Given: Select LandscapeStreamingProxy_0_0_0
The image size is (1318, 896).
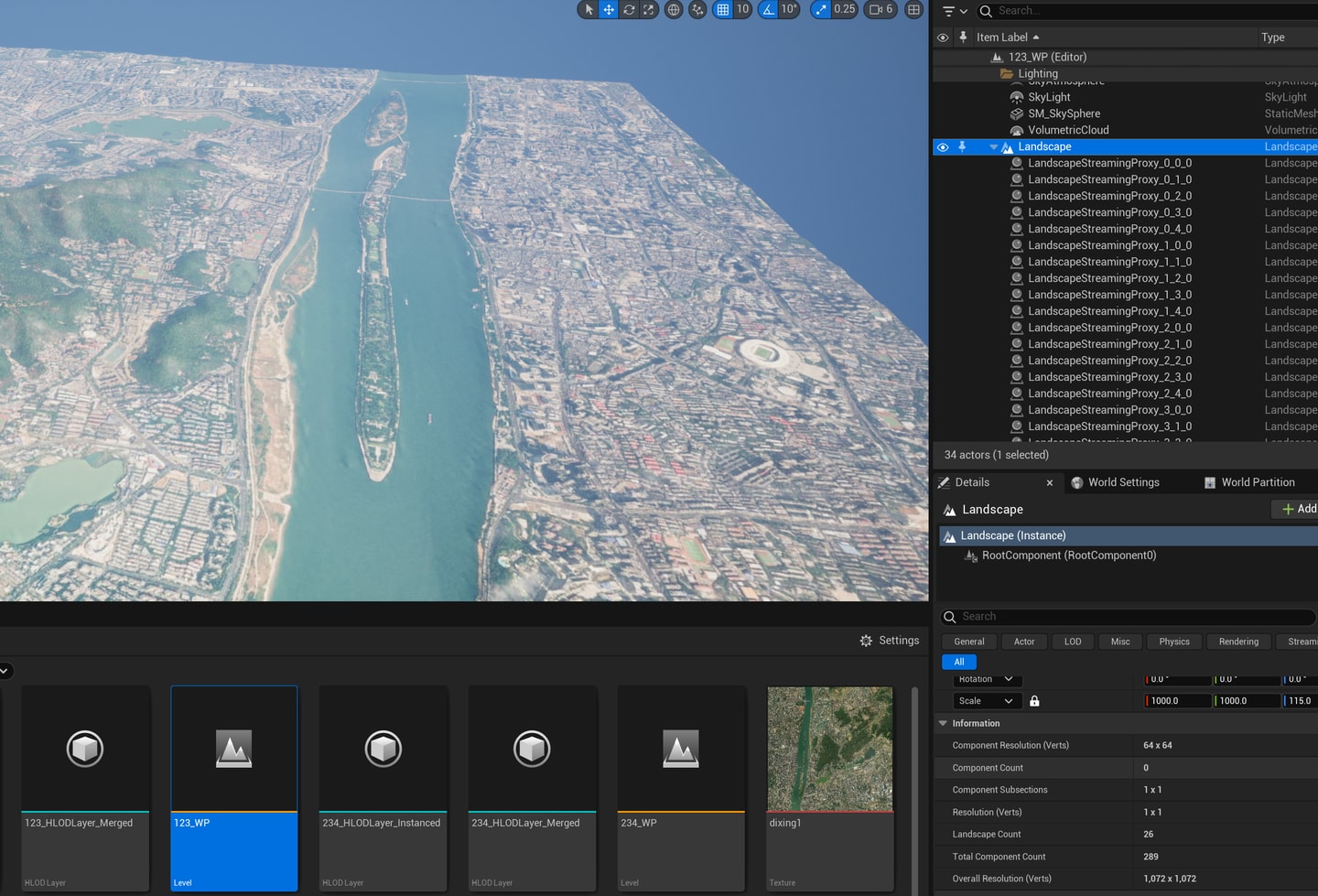Looking at the screenshot, I should (x=1109, y=163).
